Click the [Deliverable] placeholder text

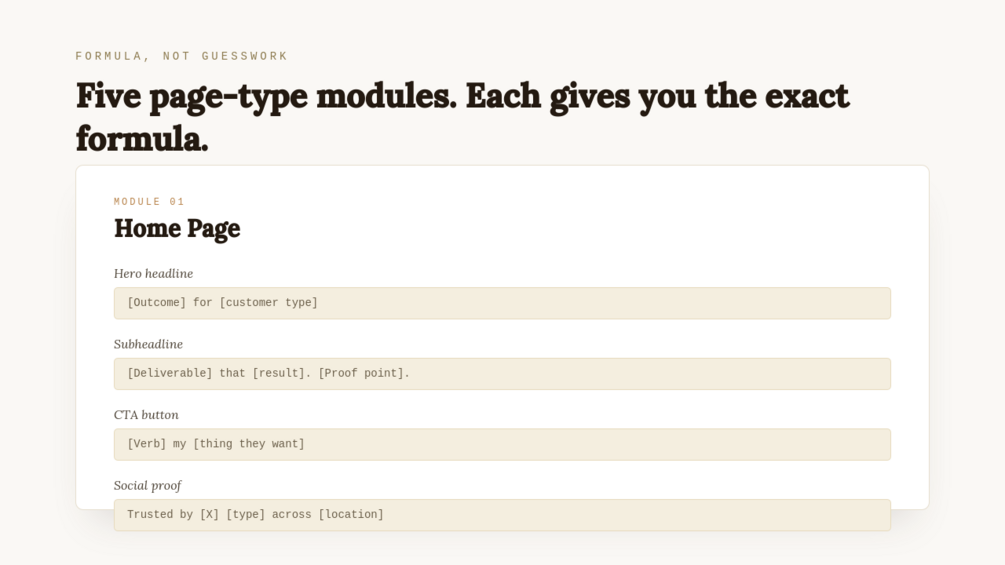coord(170,373)
